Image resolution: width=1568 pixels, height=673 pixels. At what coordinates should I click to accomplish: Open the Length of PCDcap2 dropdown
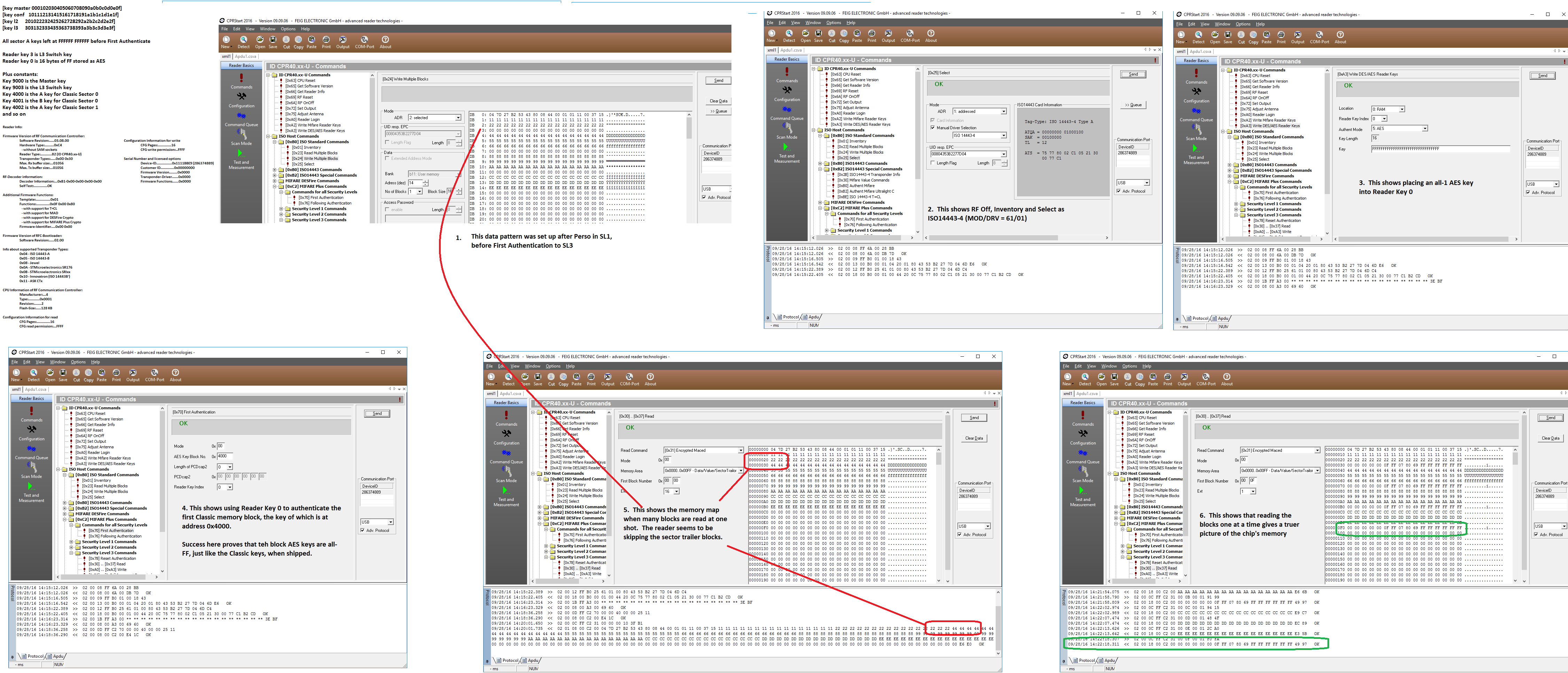coord(229,467)
